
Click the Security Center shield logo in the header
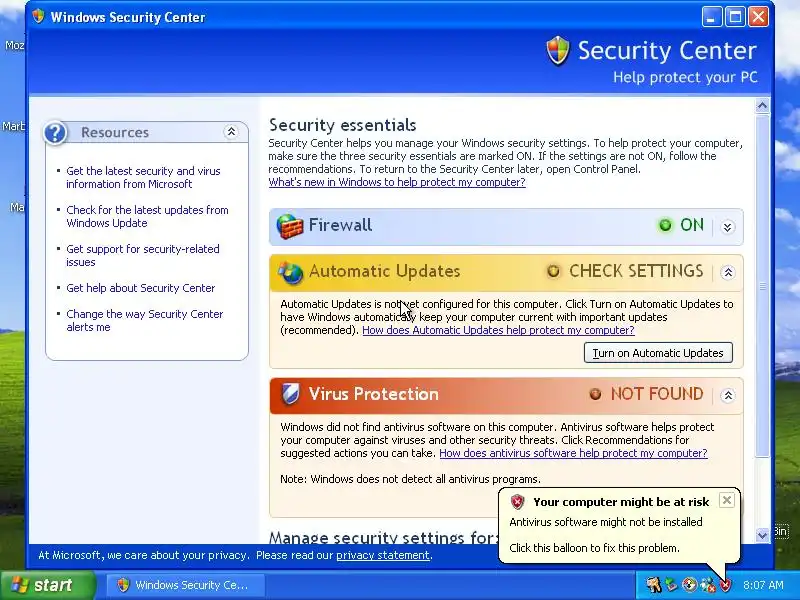click(557, 51)
